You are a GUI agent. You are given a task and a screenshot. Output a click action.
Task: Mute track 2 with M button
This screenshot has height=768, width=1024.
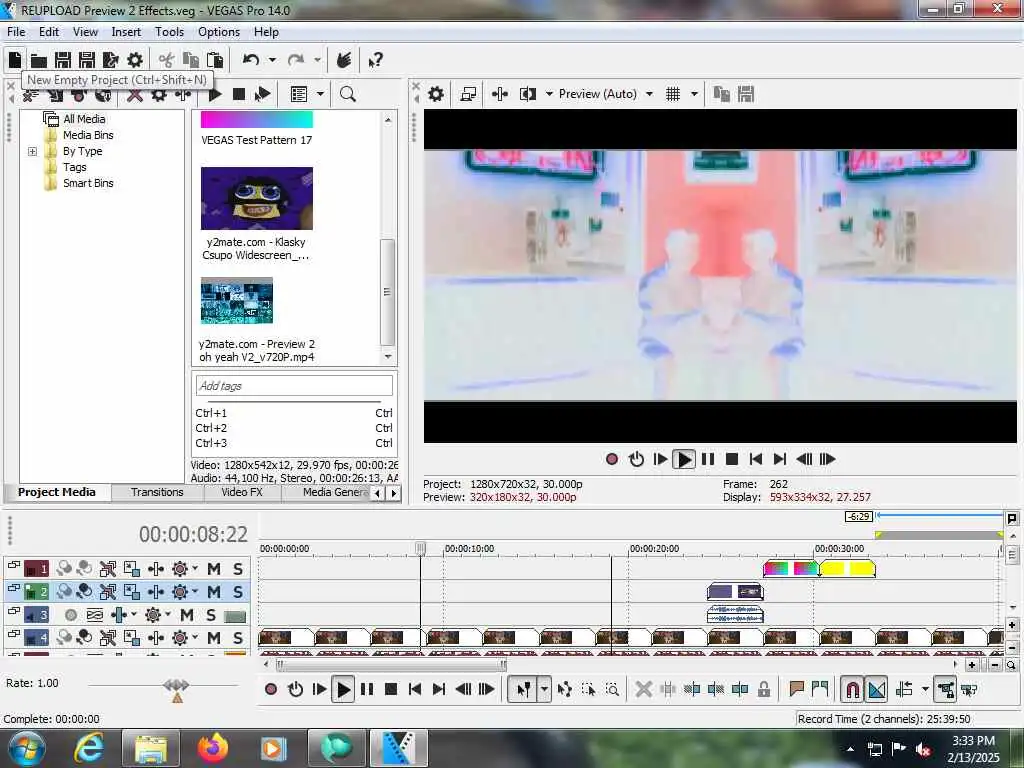[x=214, y=592]
